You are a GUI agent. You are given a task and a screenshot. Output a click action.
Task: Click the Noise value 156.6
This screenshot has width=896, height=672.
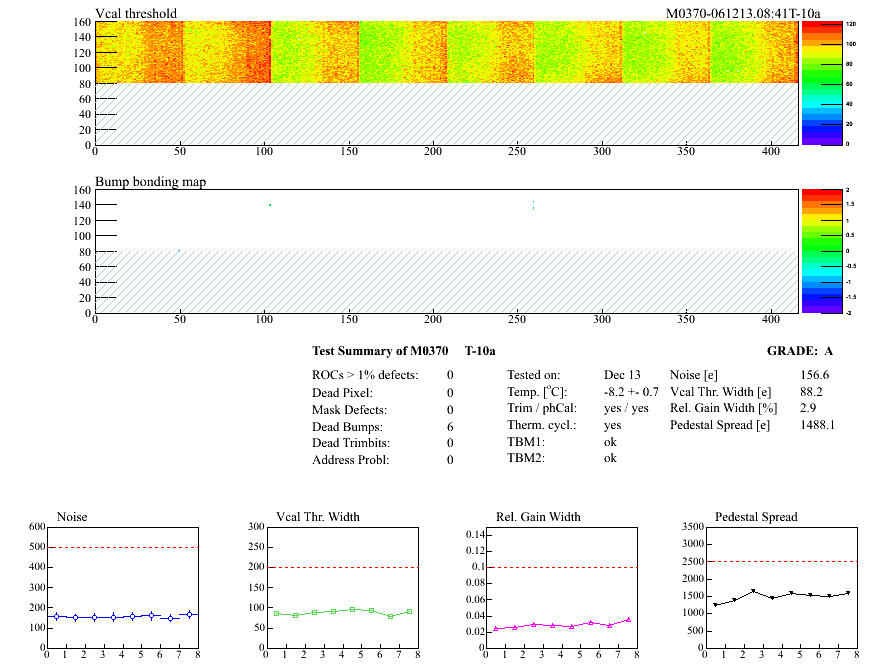814,374
